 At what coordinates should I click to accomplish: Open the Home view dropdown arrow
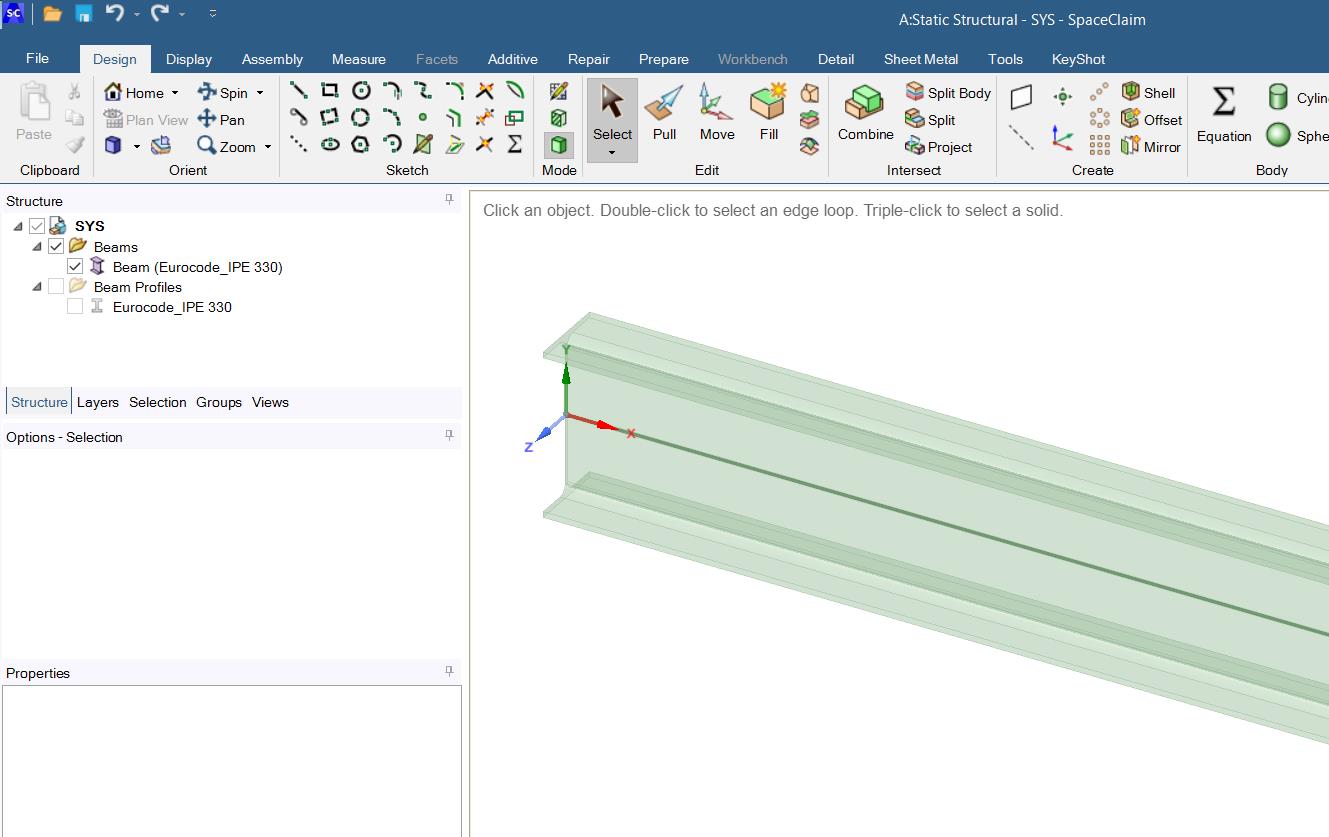(175, 93)
